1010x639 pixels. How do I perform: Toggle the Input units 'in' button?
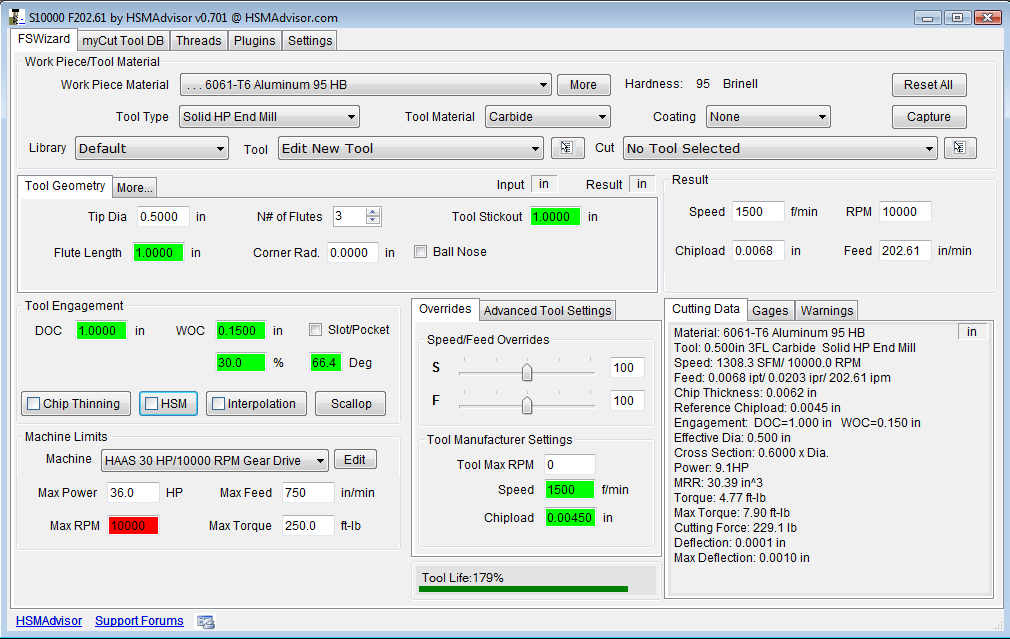[x=543, y=184]
